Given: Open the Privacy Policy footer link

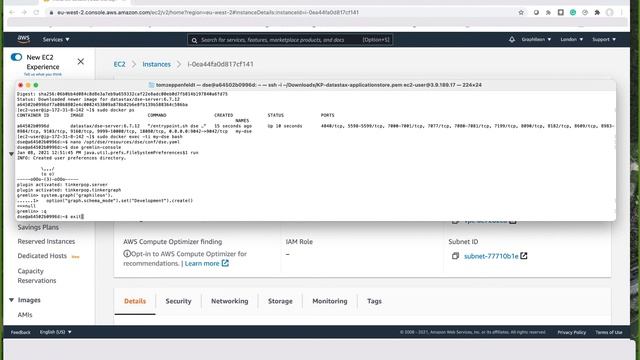Looking at the screenshot, I should (x=571, y=332).
